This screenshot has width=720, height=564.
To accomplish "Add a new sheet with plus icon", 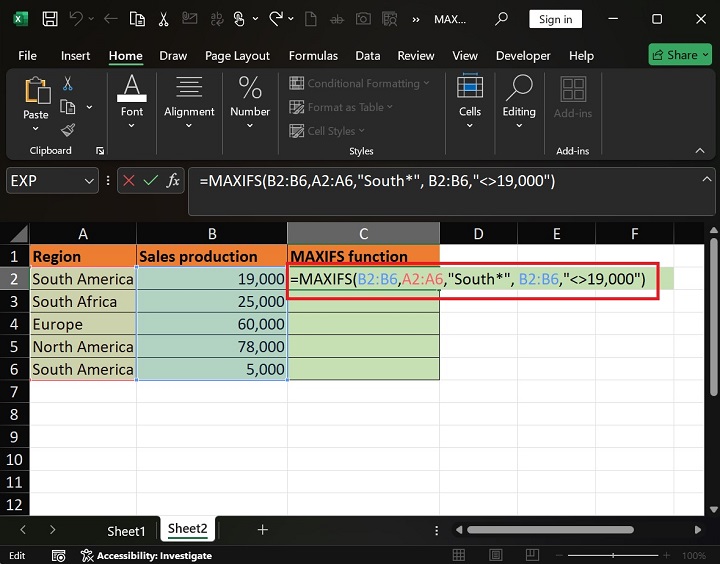I will pyautogui.click(x=262, y=530).
